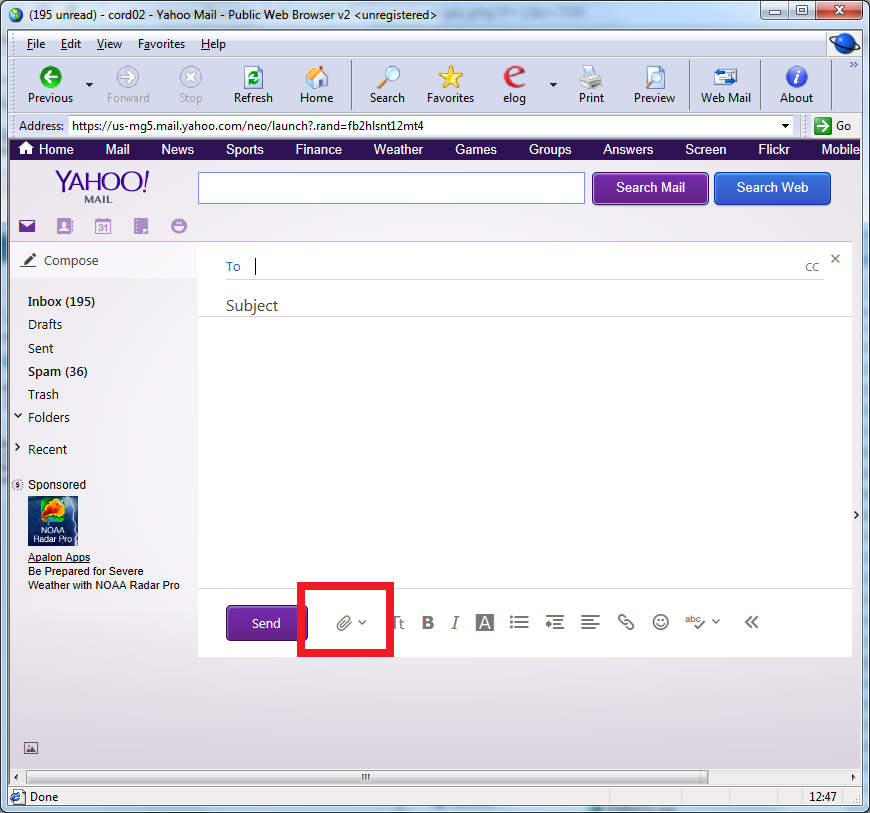This screenshot has height=813, width=870.
Task: Click the green Go button
Action: (x=832, y=126)
